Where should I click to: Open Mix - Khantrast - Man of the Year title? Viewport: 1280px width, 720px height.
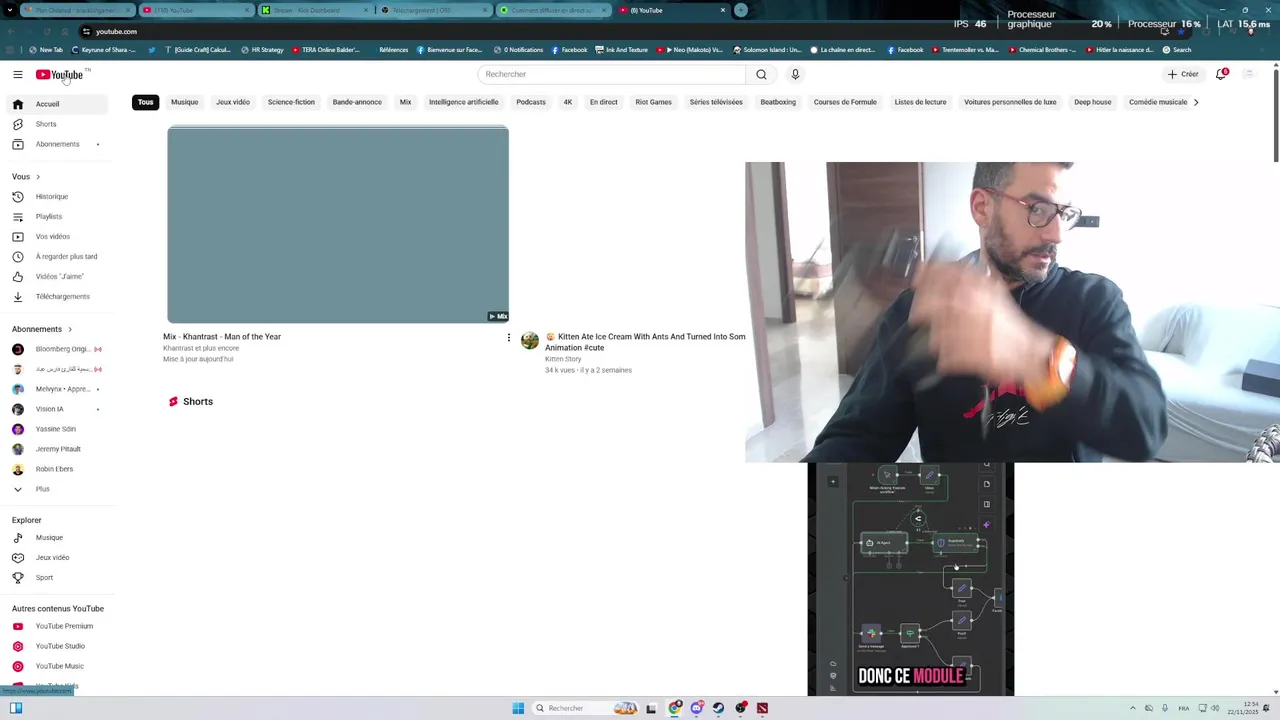[x=222, y=337]
